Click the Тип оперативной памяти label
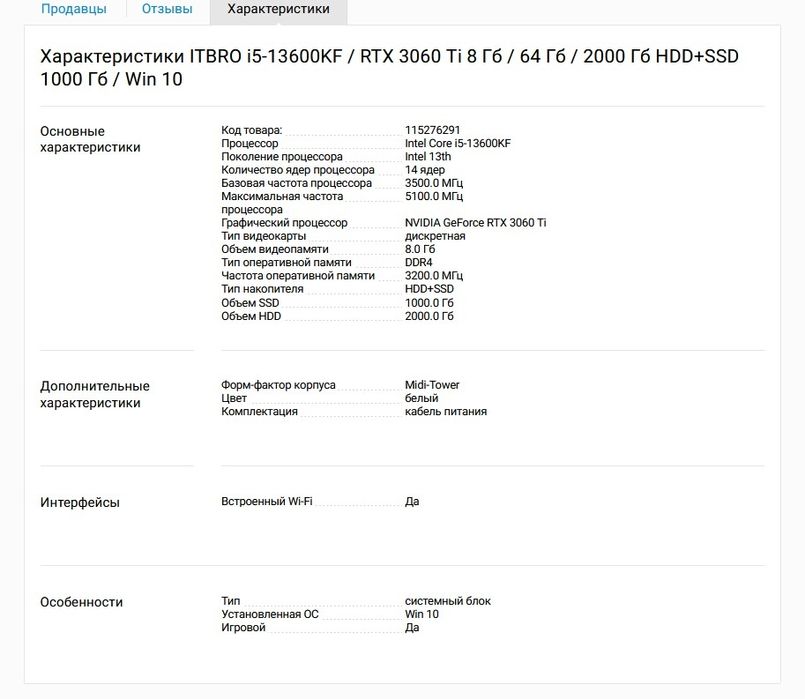 coord(286,262)
